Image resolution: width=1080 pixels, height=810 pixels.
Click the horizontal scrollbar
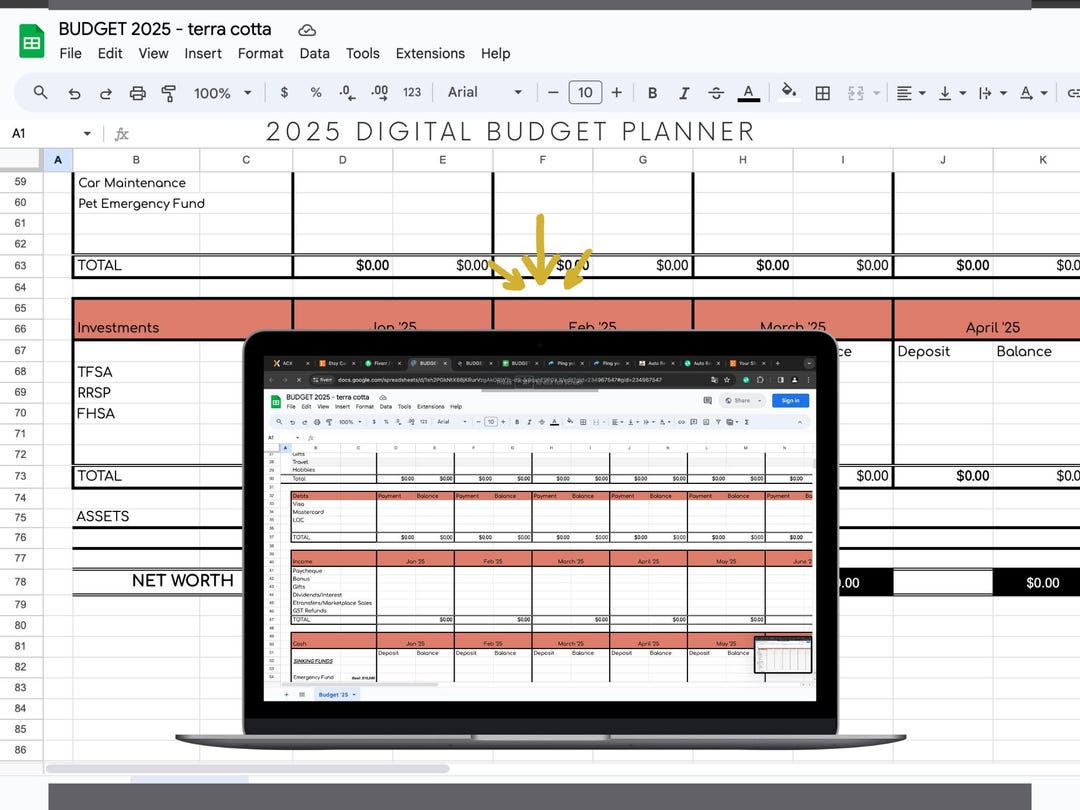pos(248,769)
